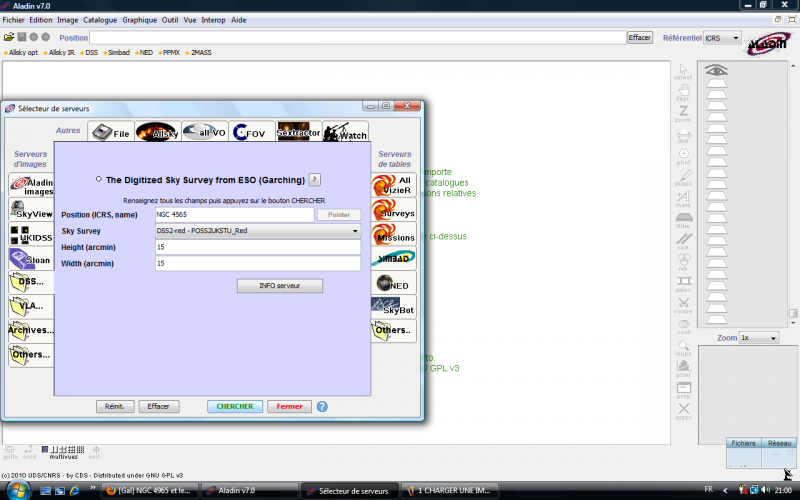Screen dimensions: 800x500
Task: Open the File server tab
Action: tap(111, 132)
